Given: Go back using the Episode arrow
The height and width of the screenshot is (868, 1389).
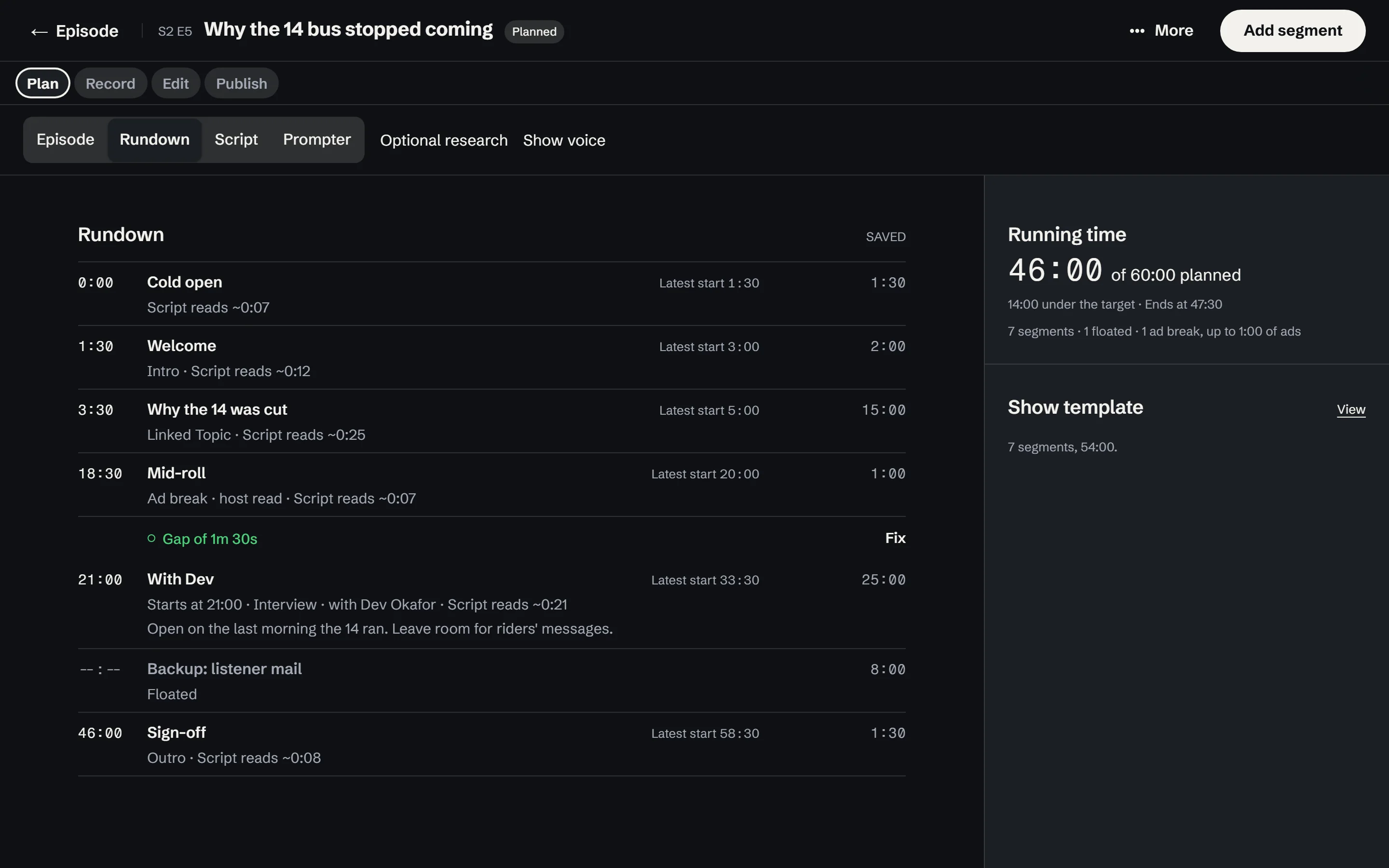Looking at the screenshot, I should [x=75, y=31].
